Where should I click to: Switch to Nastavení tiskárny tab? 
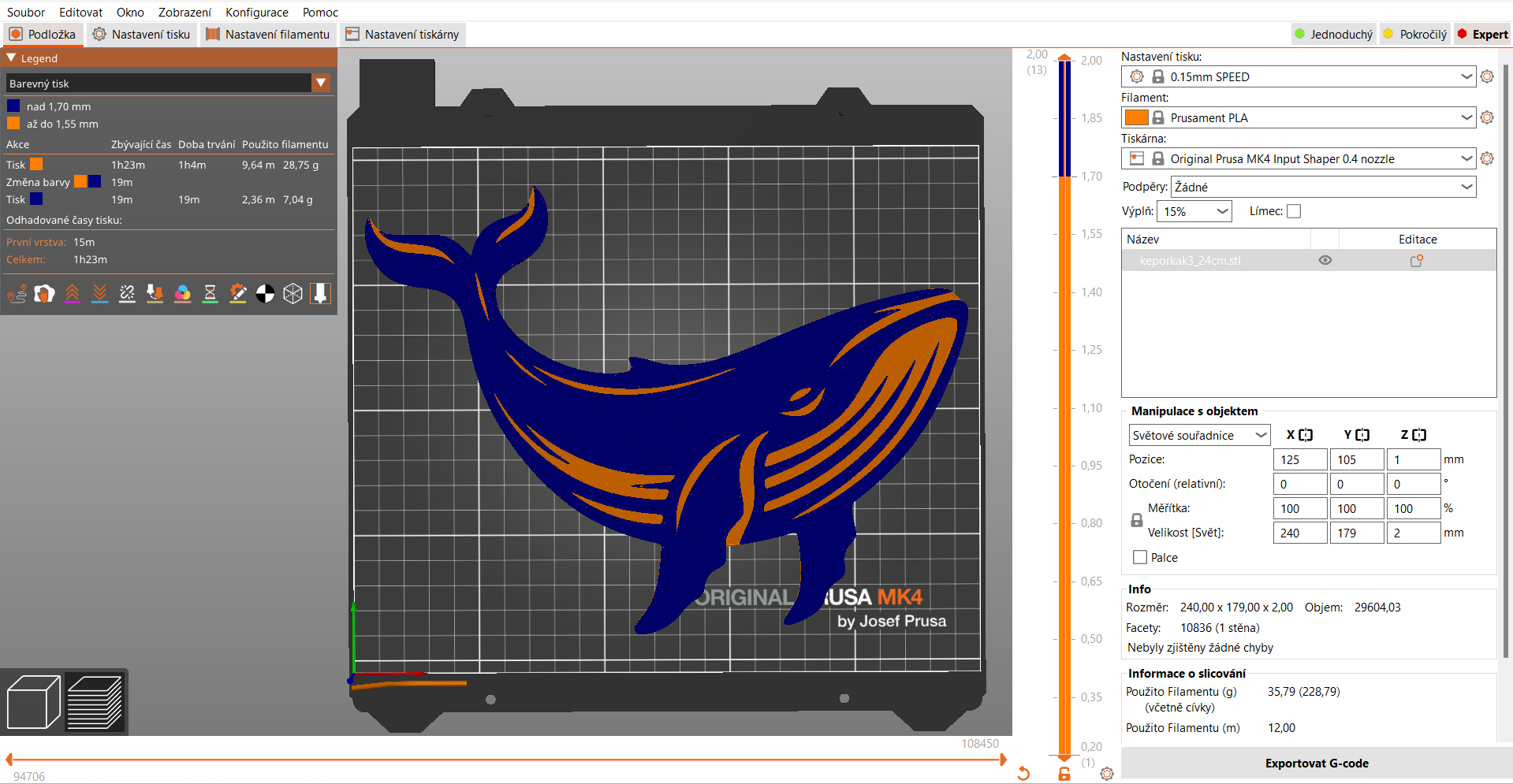coord(402,34)
